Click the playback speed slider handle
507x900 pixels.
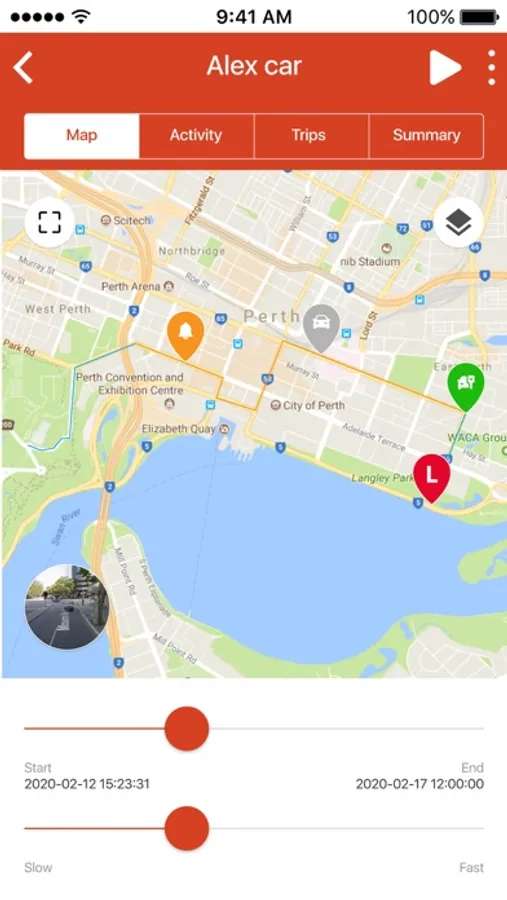(187, 828)
